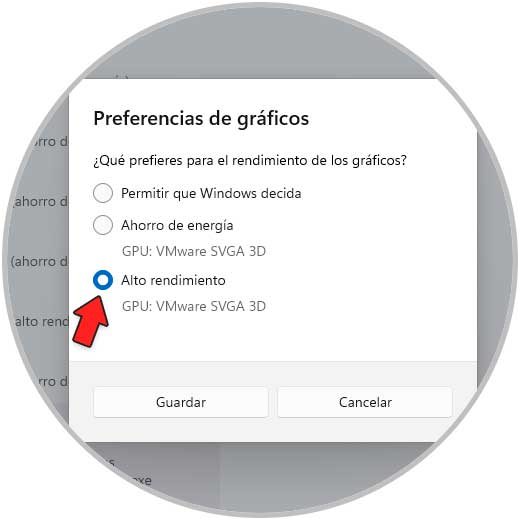Viewport: 520px width, 520px height.
Task: Click the dimmed "(ahorro d" background entry
Action: click(39, 262)
